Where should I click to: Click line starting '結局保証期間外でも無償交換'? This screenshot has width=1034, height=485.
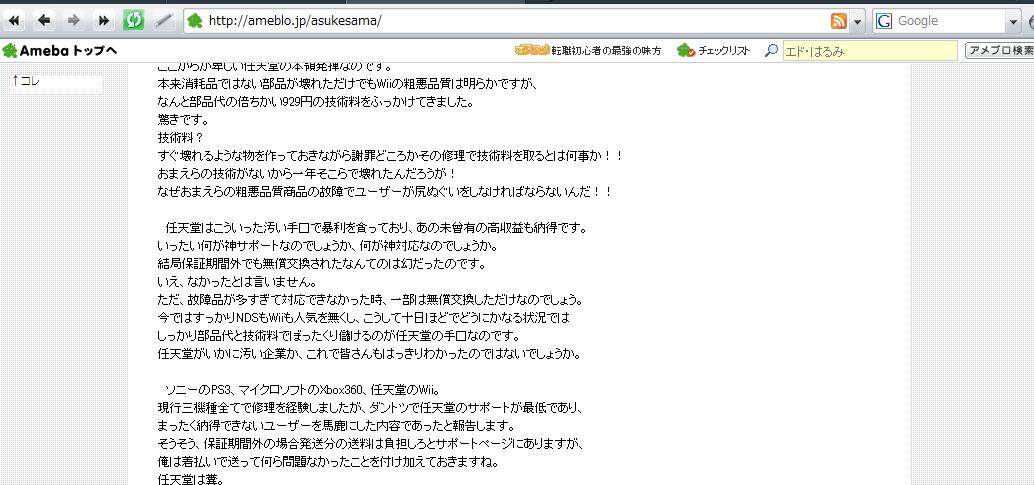321,264
